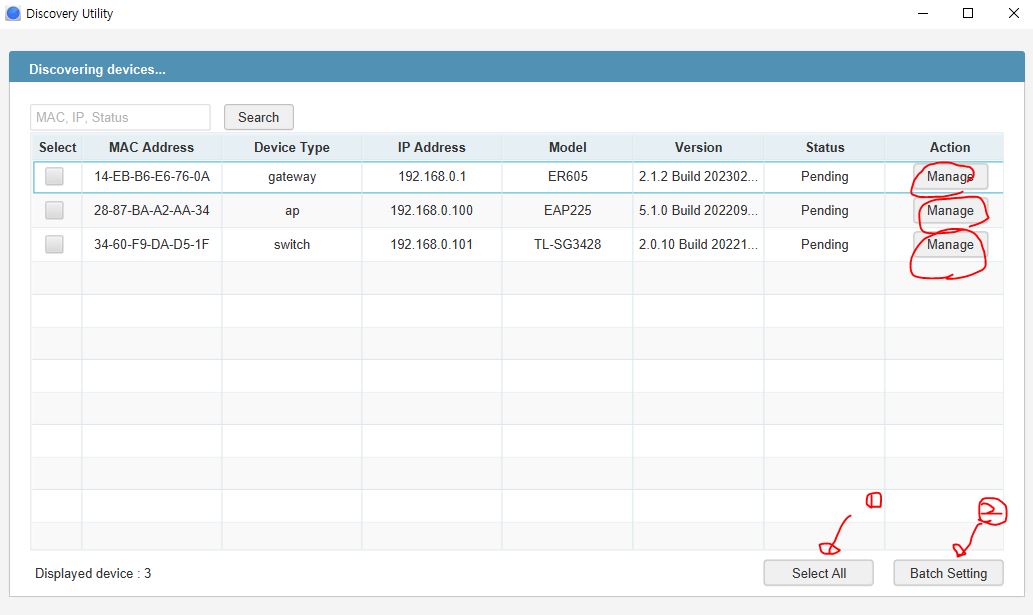Viewport: 1033px width, 615px height.
Task: Click the Discovery Utility app icon in title bar
Action: [x=13, y=13]
